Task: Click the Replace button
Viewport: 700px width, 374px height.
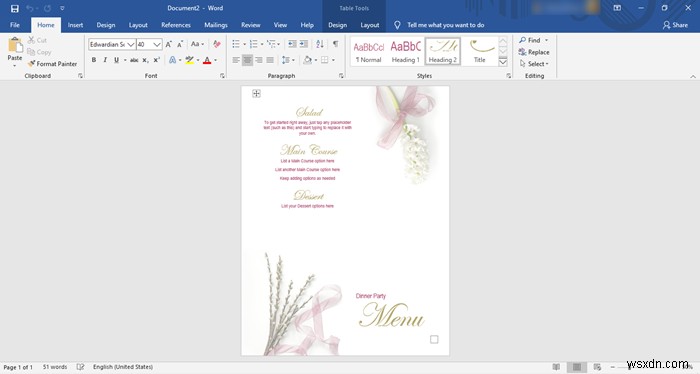Action: 534,52
